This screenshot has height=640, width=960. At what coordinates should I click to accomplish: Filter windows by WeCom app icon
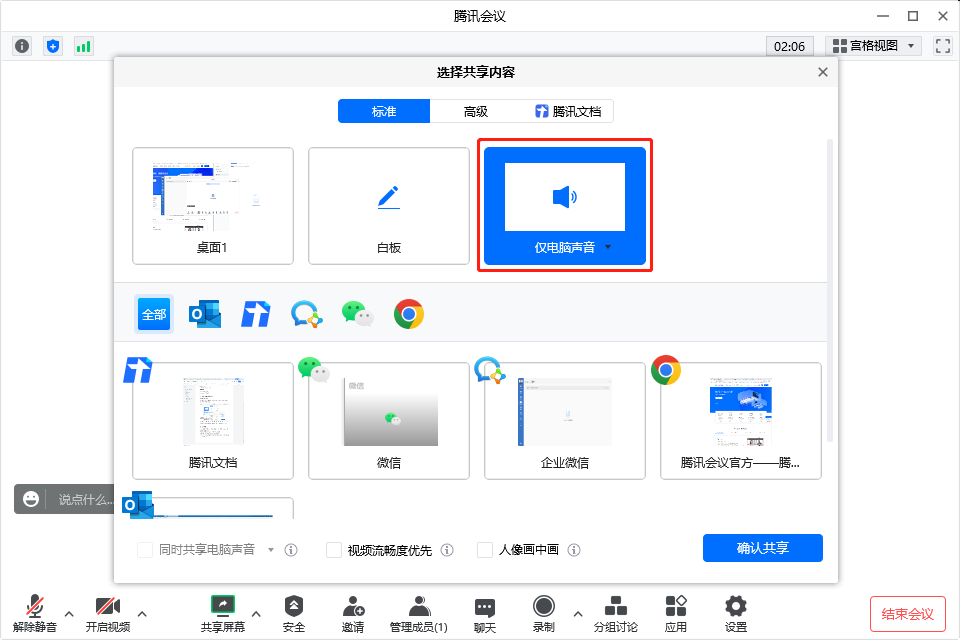306,314
